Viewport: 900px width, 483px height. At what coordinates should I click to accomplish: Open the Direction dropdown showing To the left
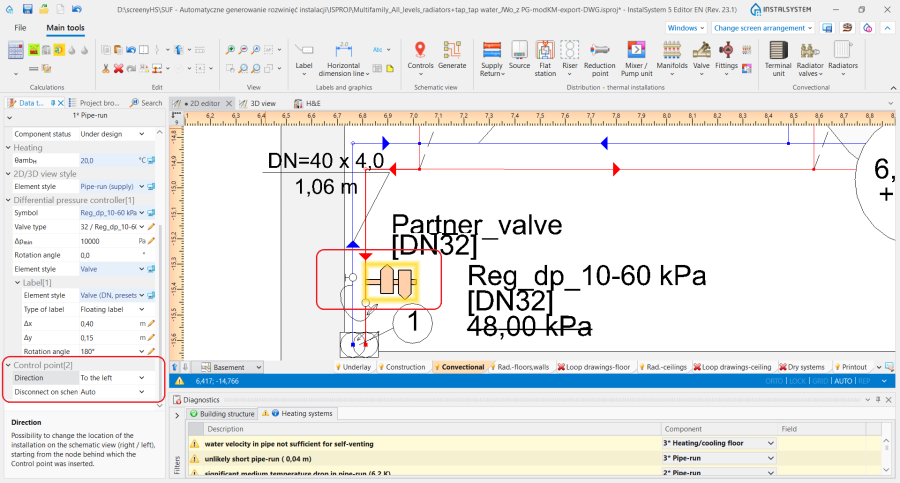(x=141, y=378)
